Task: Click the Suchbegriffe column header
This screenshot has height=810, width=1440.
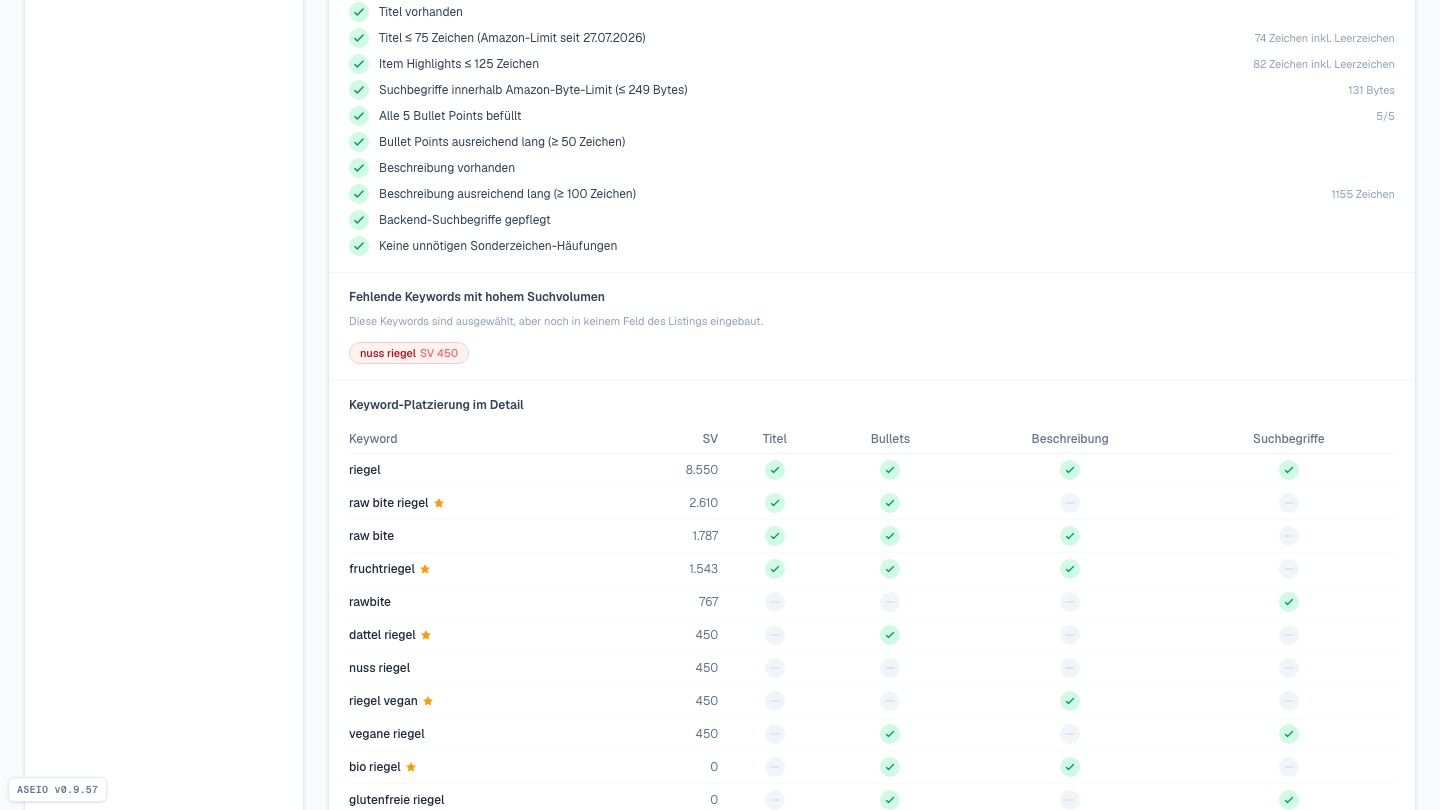Action: pyautogui.click(x=1289, y=439)
